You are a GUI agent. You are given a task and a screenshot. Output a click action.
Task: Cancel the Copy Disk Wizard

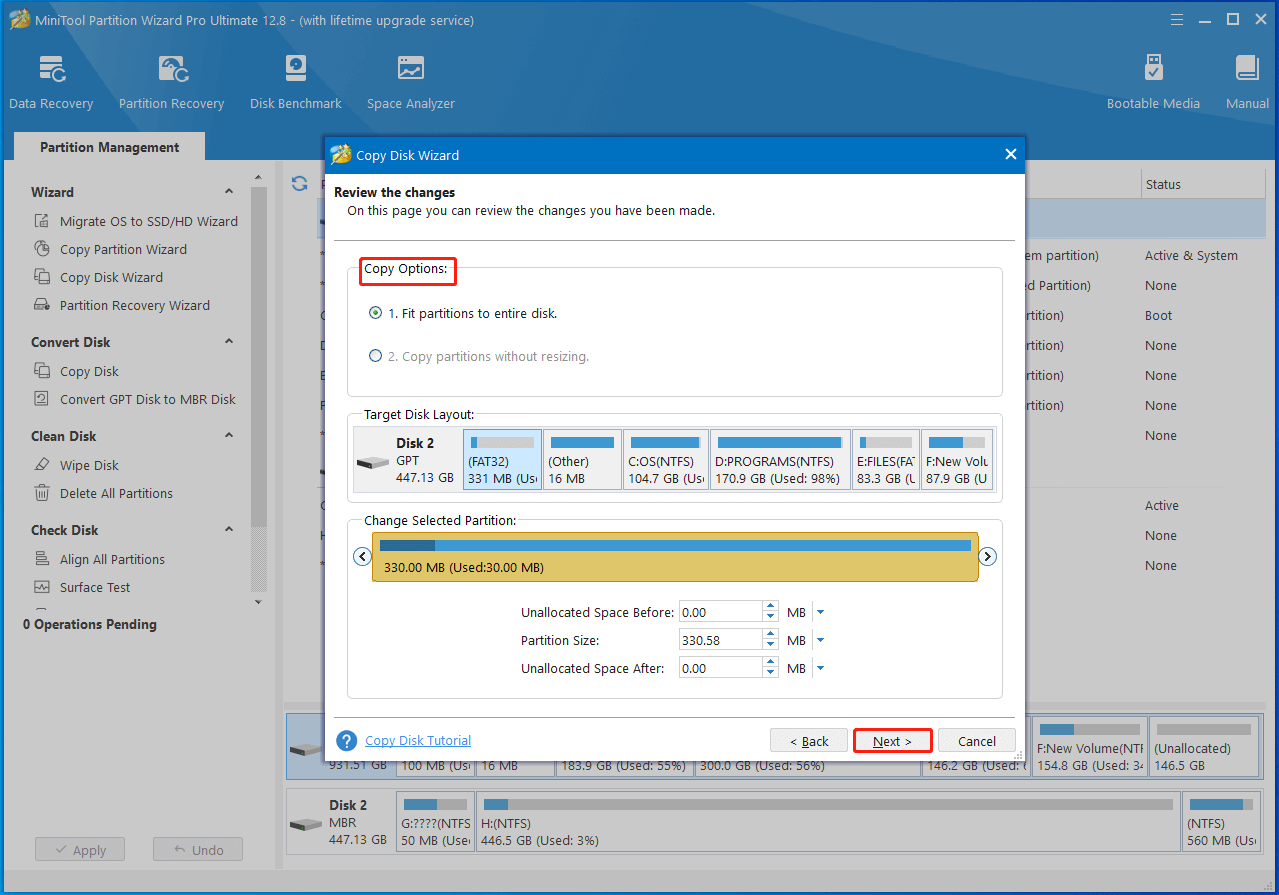click(x=977, y=741)
